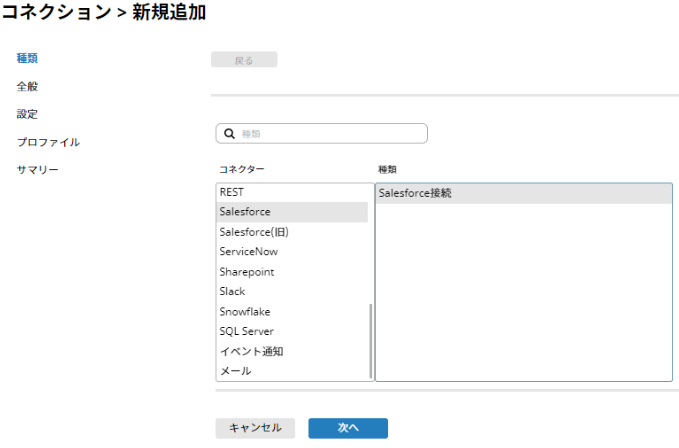Click the magnifier search icon

click(229, 134)
